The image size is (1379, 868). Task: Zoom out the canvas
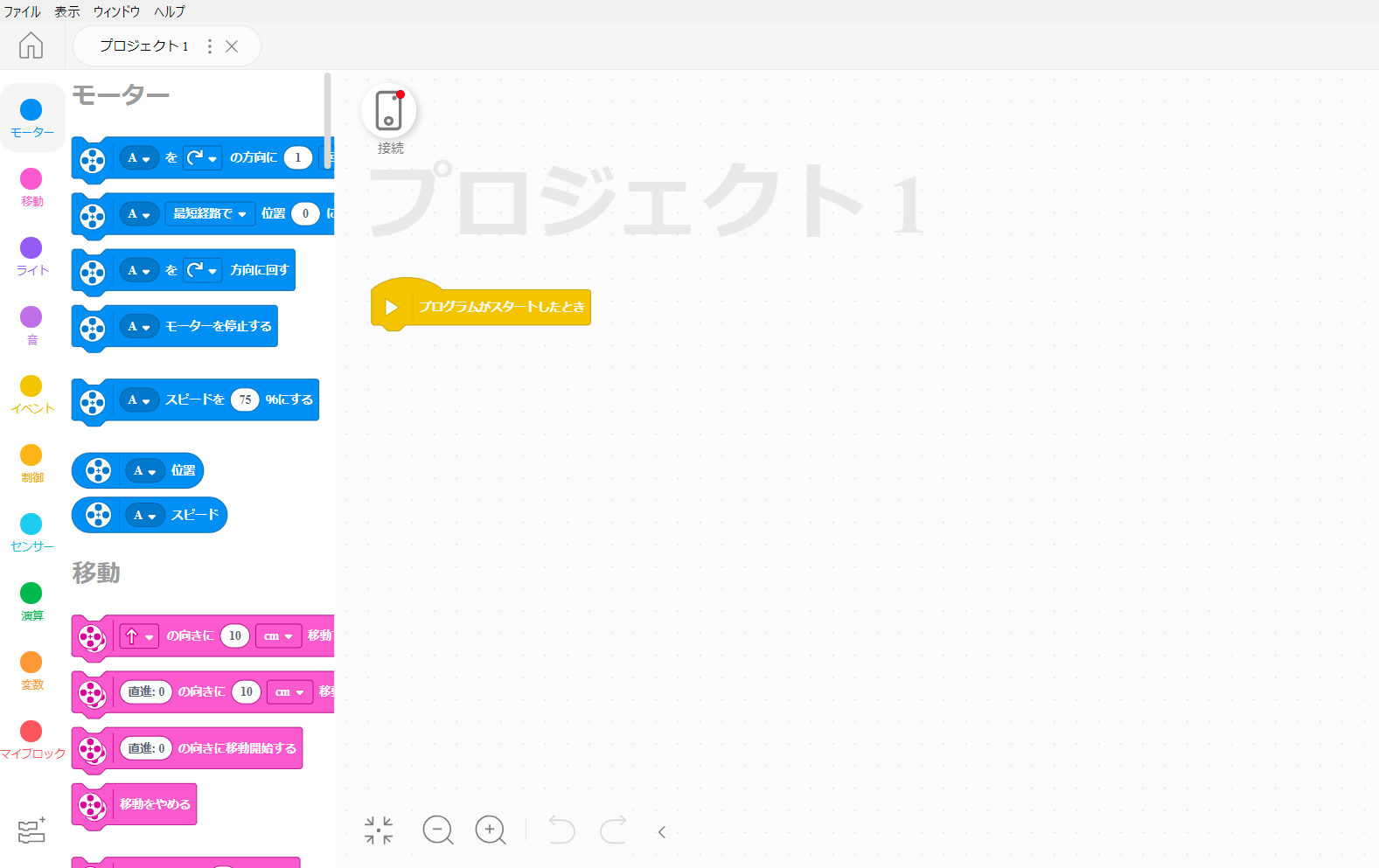coord(437,830)
